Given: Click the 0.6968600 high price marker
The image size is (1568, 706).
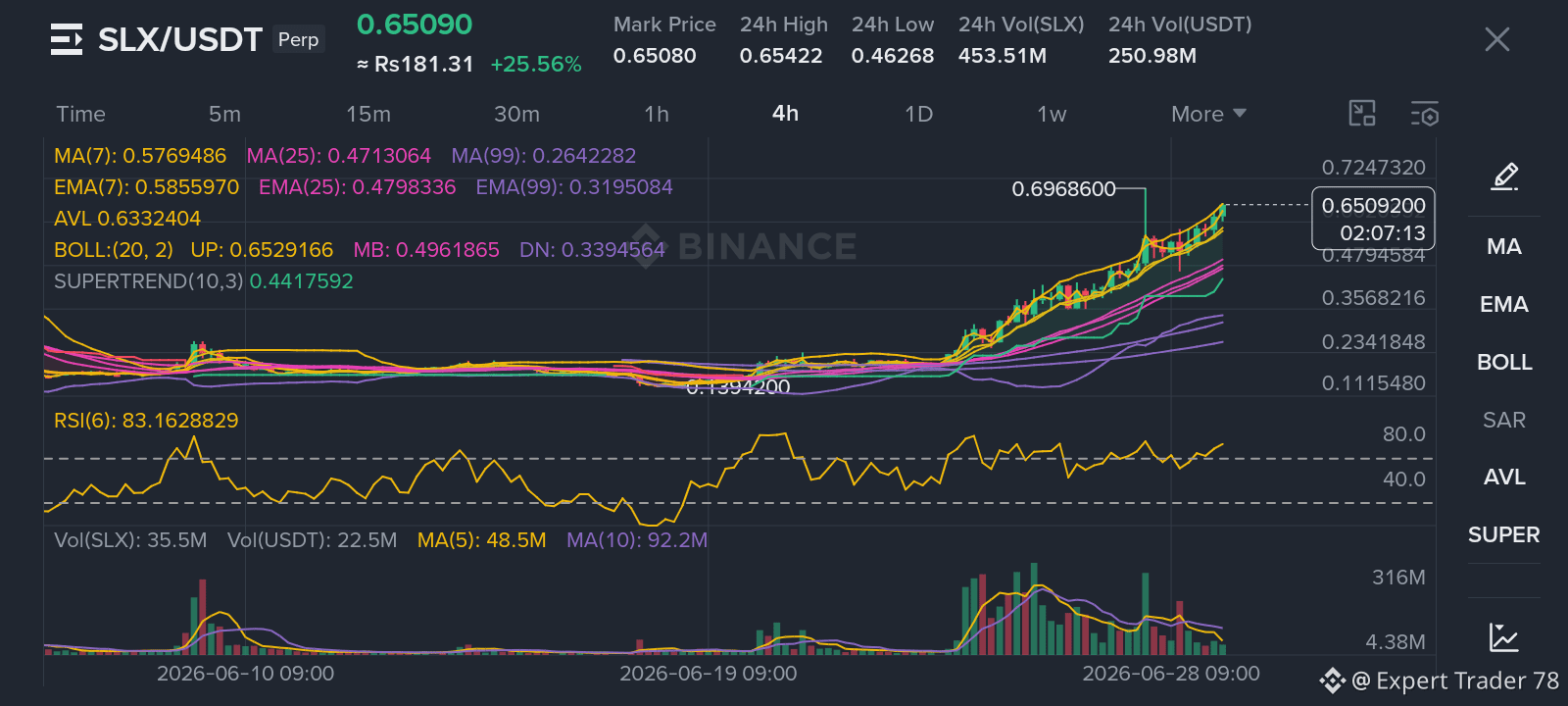Looking at the screenshot, I should 1063,188.
